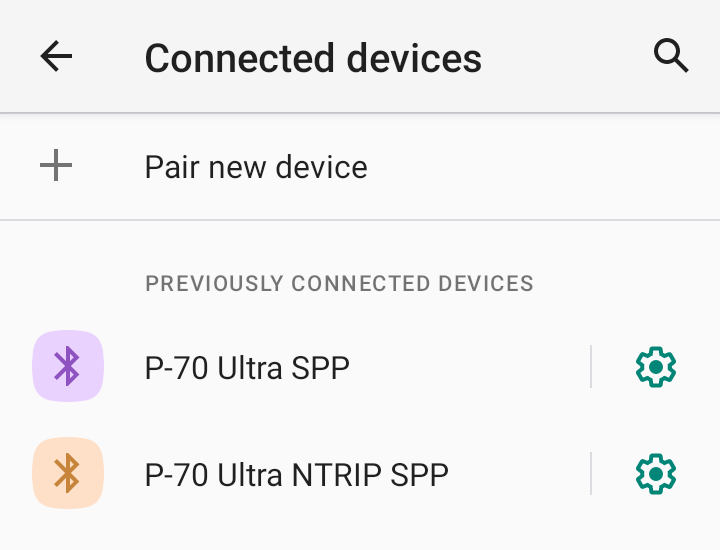Go back using the left arrow
The image size is (720, 550).
pyautogui.click(x=56, y=56)
